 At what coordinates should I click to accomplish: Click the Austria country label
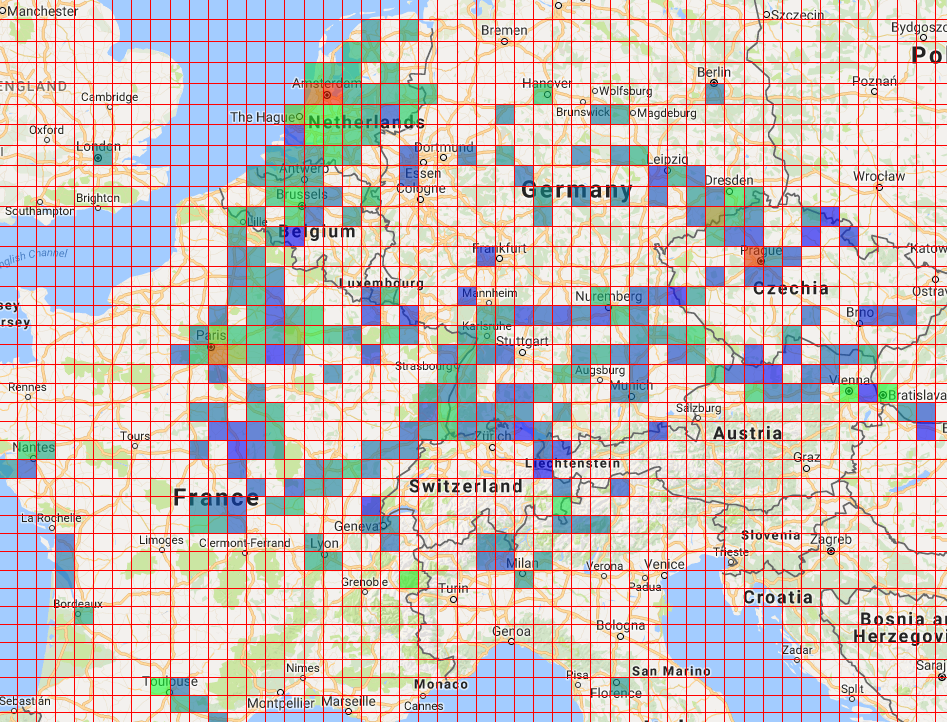pyautogui.click(x=748, y=433)
